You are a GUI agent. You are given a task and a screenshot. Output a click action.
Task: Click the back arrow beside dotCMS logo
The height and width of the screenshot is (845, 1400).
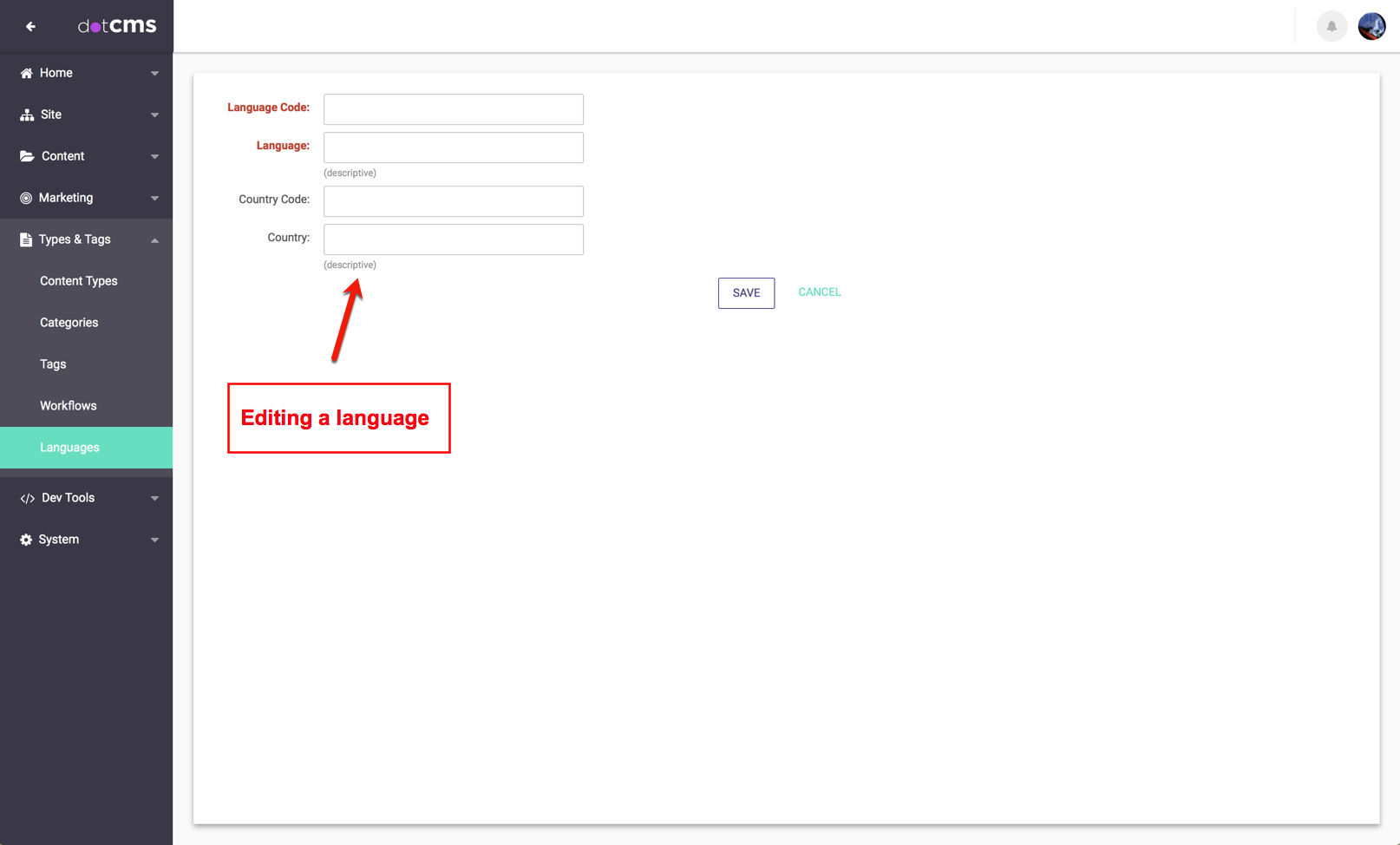pyautogui.click(x=30, y=27)
